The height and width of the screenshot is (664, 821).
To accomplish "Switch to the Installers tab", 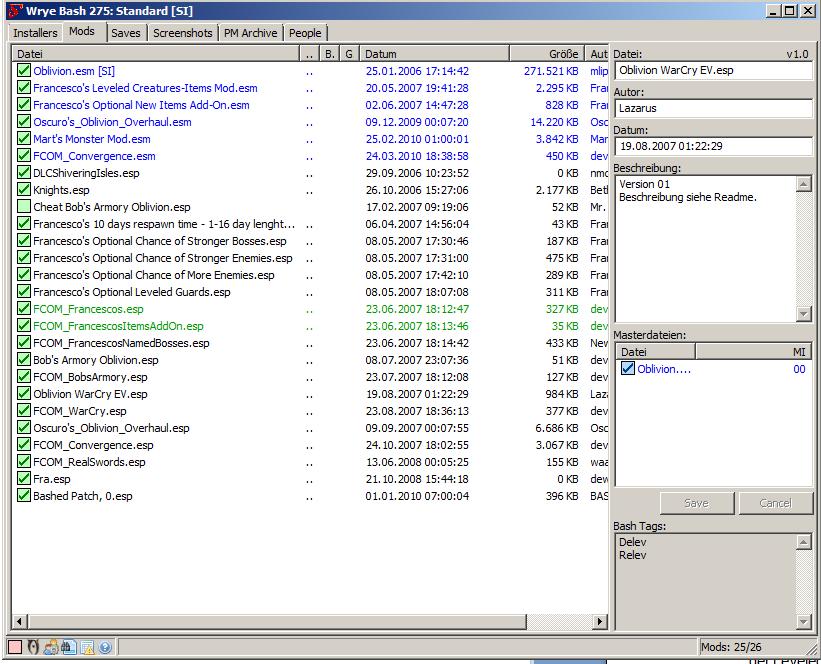I will [x=35, y=33].
